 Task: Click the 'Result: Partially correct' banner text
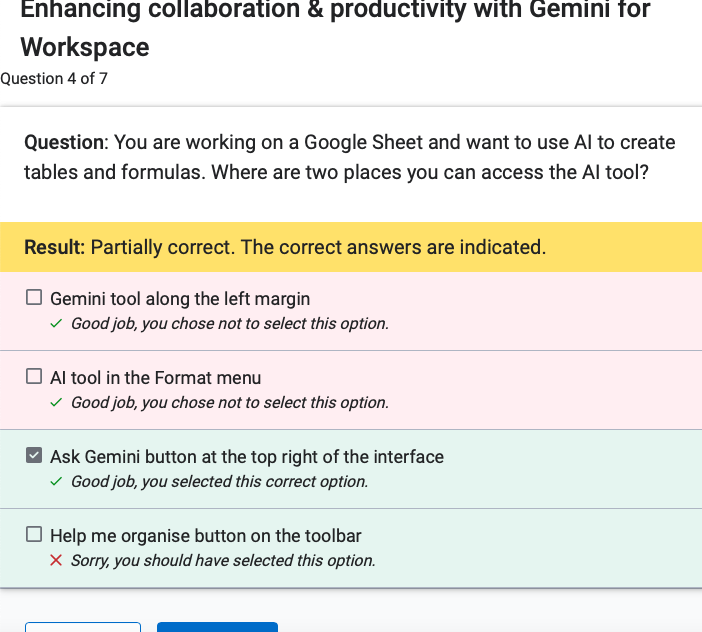[285, 247]
